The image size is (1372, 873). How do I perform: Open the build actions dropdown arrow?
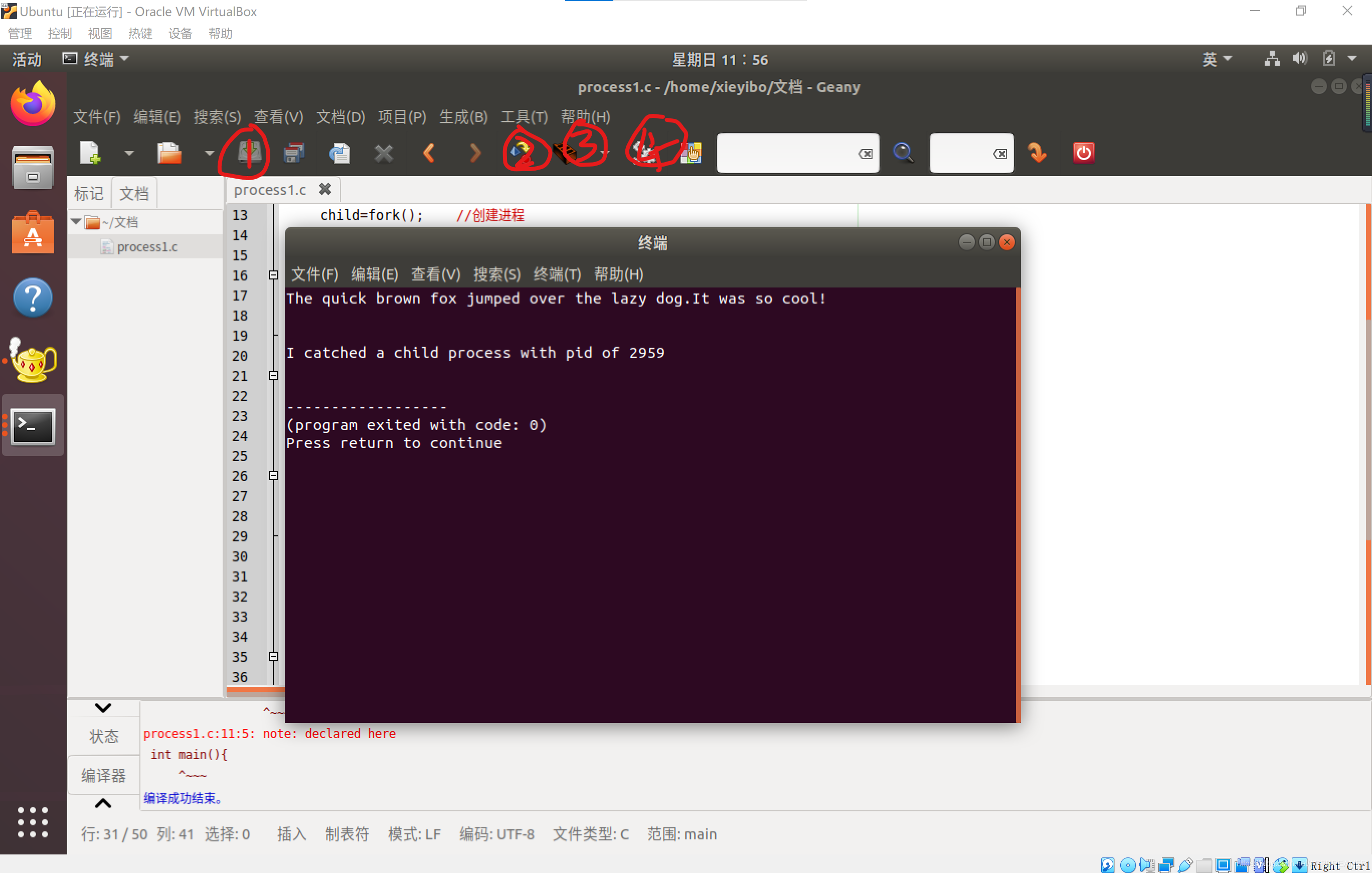pos(606,154)
